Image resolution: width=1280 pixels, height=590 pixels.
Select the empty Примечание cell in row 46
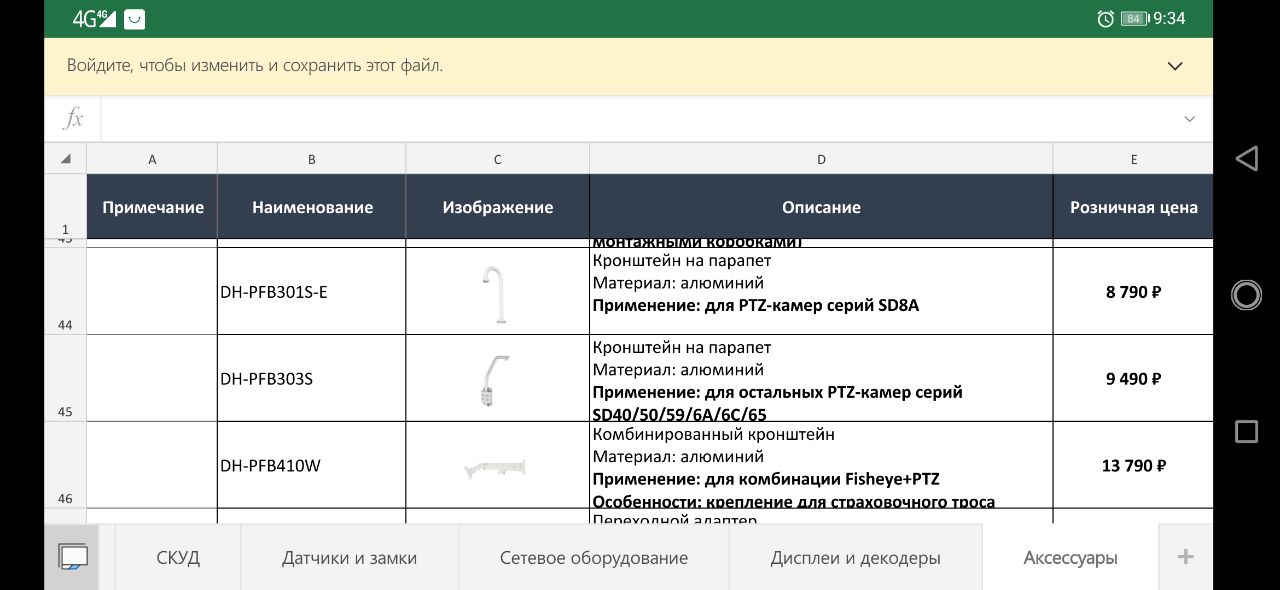pos(152,465)
